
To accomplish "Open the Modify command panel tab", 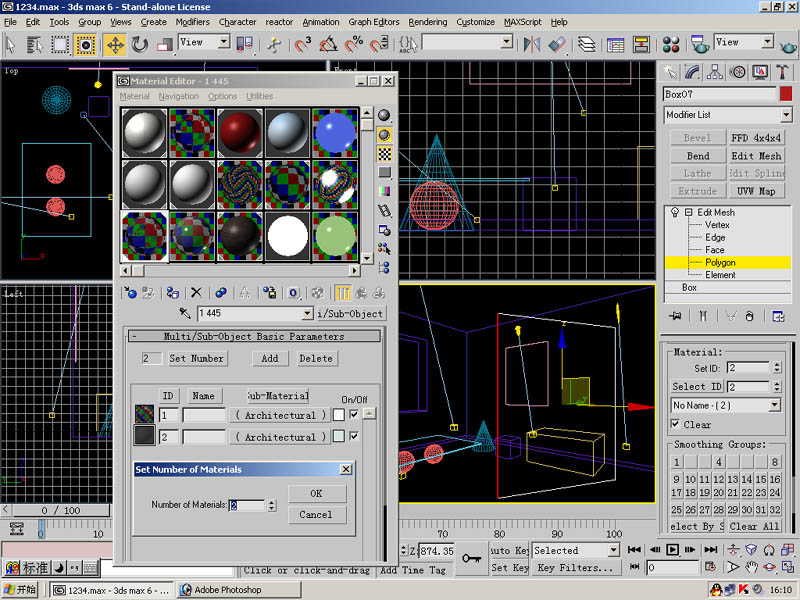I will 692,72.
